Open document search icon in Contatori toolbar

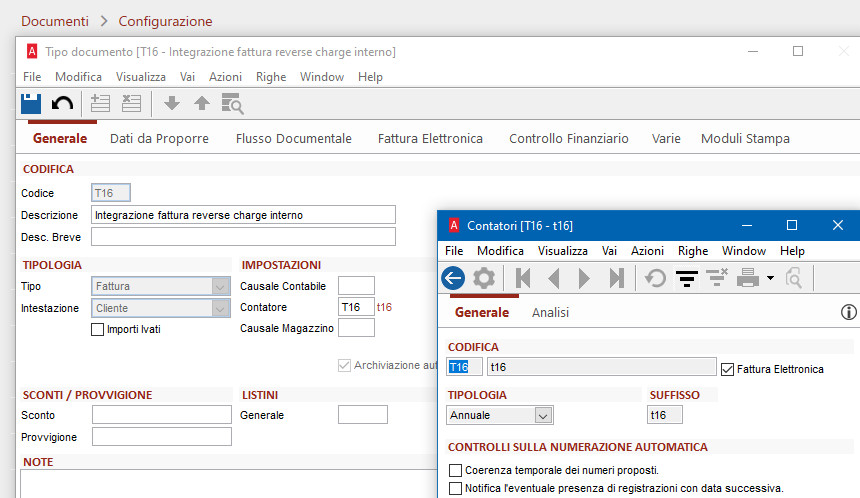tap(794, 278)
